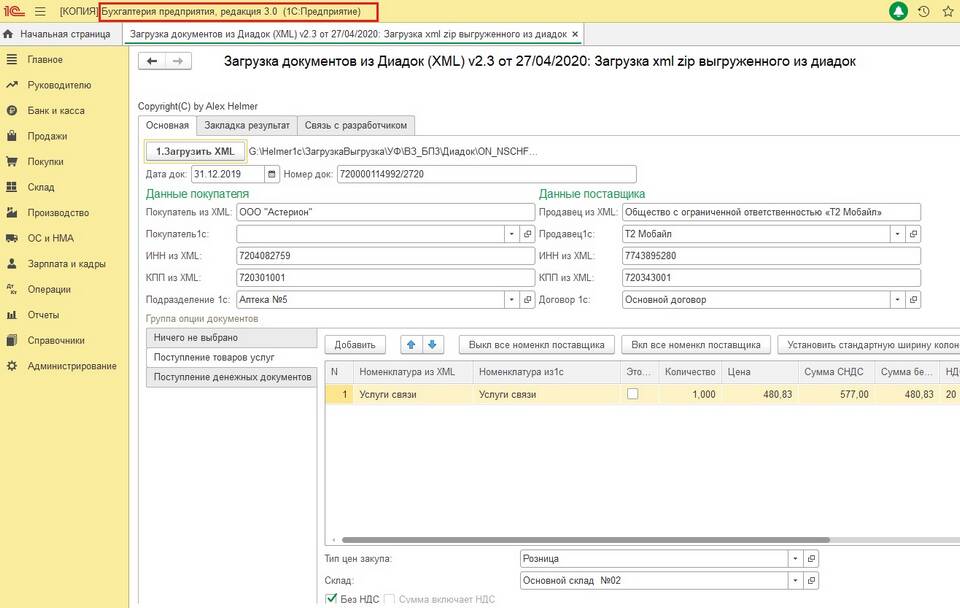Move table row up with blue arrow

(411, 345)
